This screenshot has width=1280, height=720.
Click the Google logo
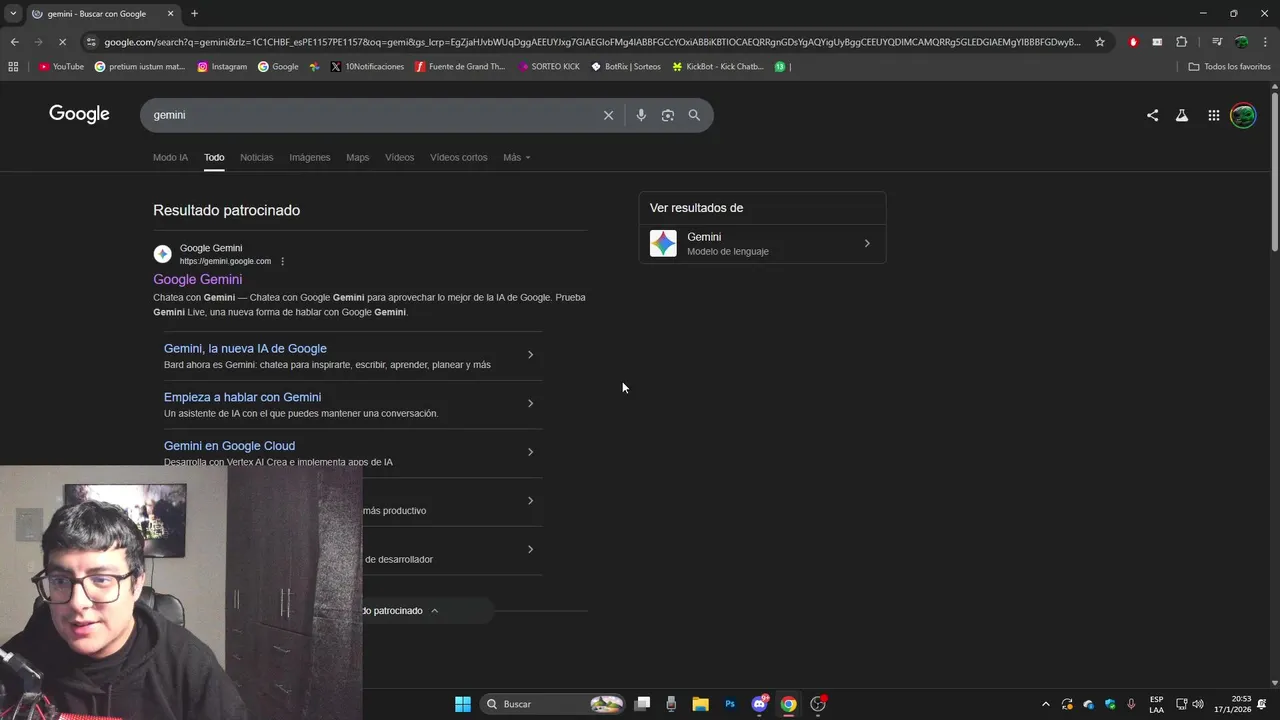pyautogui.click(x=79, y=114)
